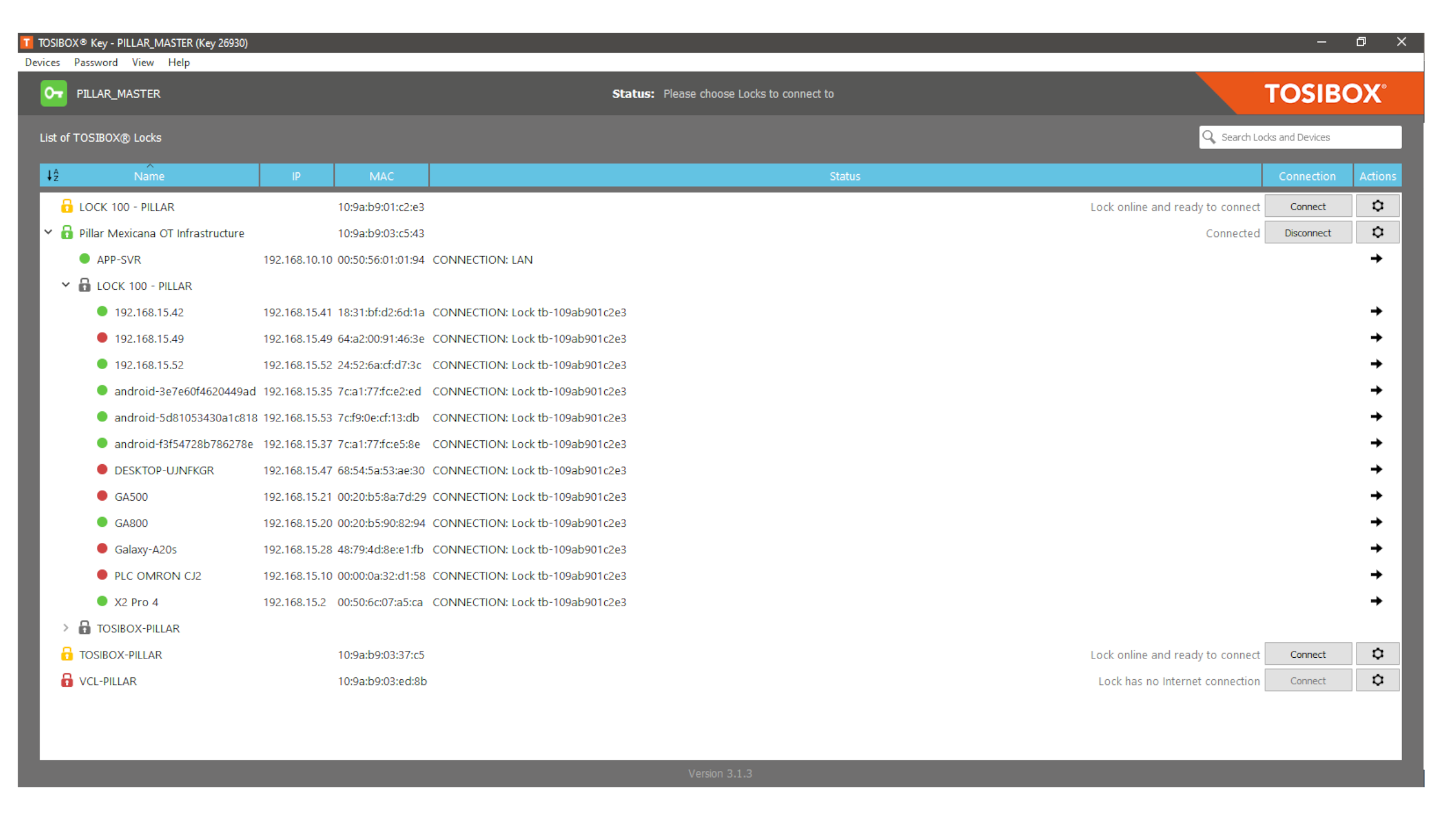The height and width of the screenshot is (817, 1456).
Task: Click the Connection column header
Action: [1307, 176]
